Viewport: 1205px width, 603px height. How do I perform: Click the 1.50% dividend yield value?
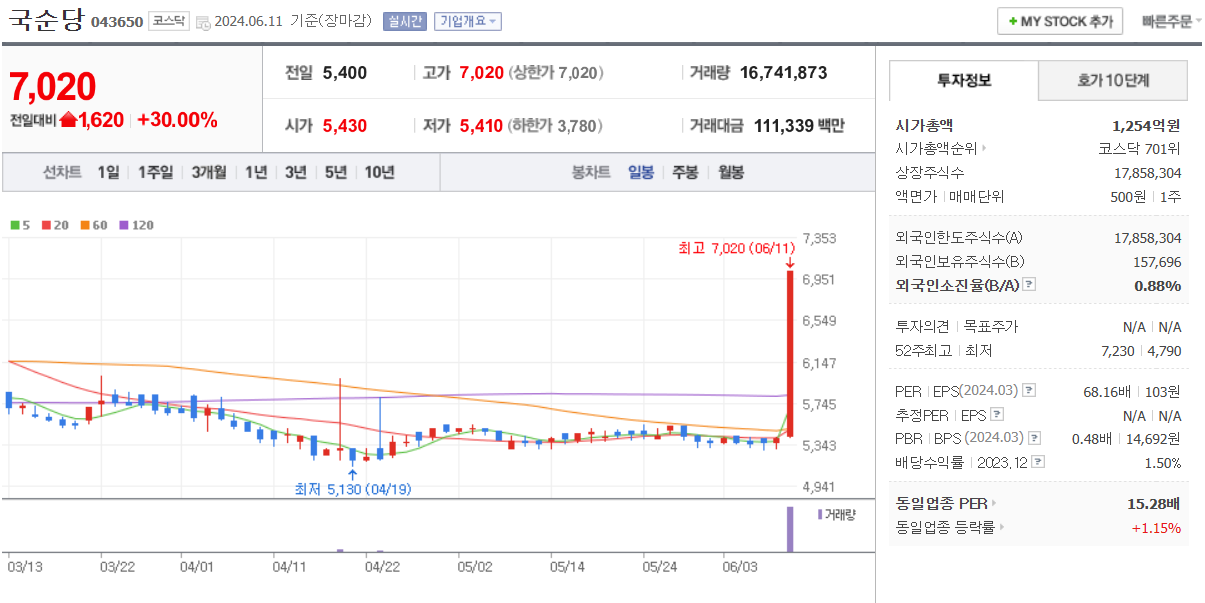(1163, 463)
